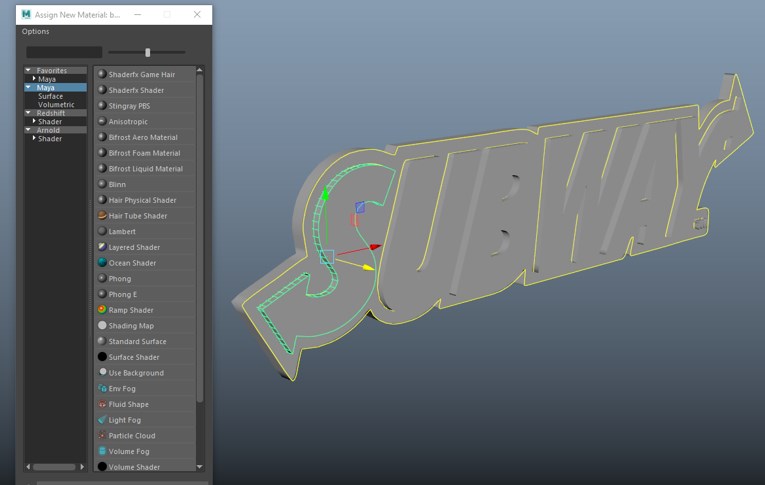Select the Shading Map icon
765x485 pixels.
(102, 325)
